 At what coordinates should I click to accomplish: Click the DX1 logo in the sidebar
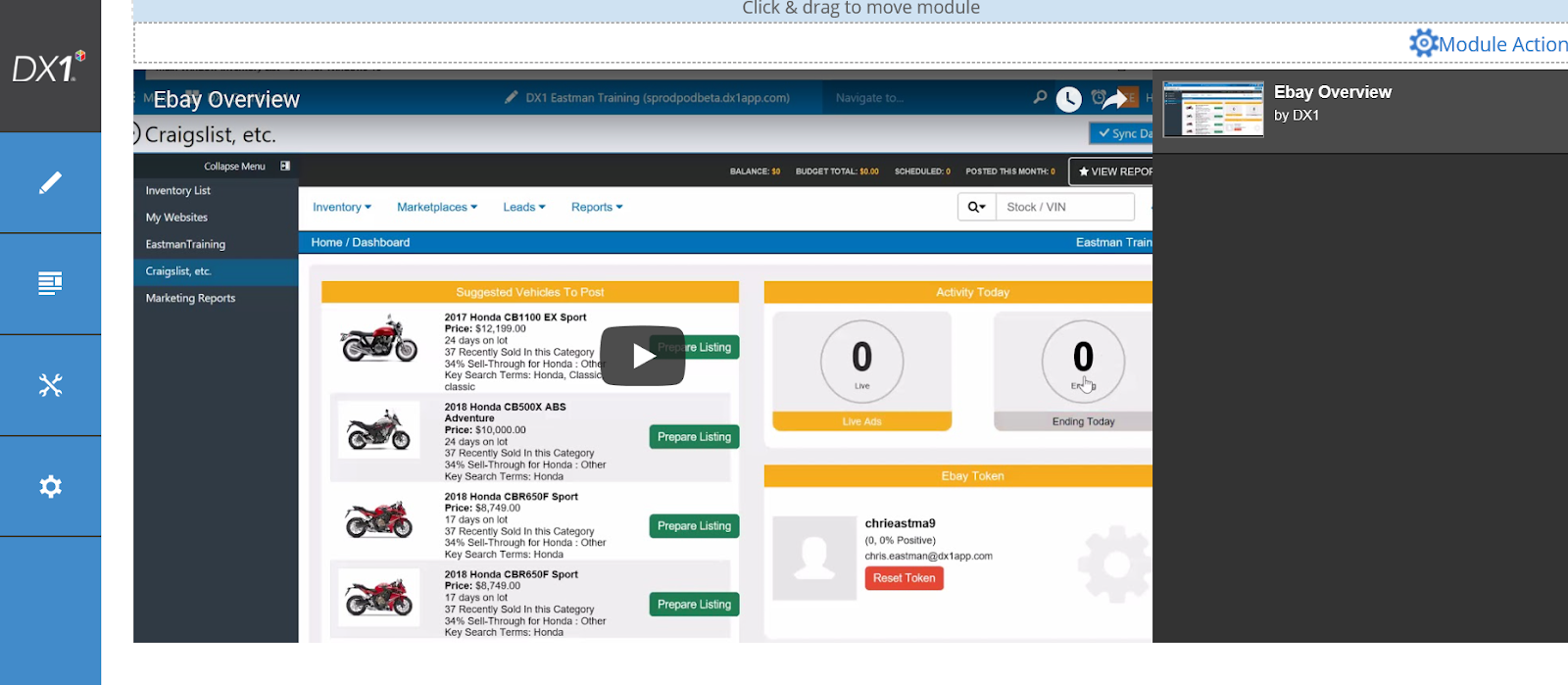tap(49, 67)
